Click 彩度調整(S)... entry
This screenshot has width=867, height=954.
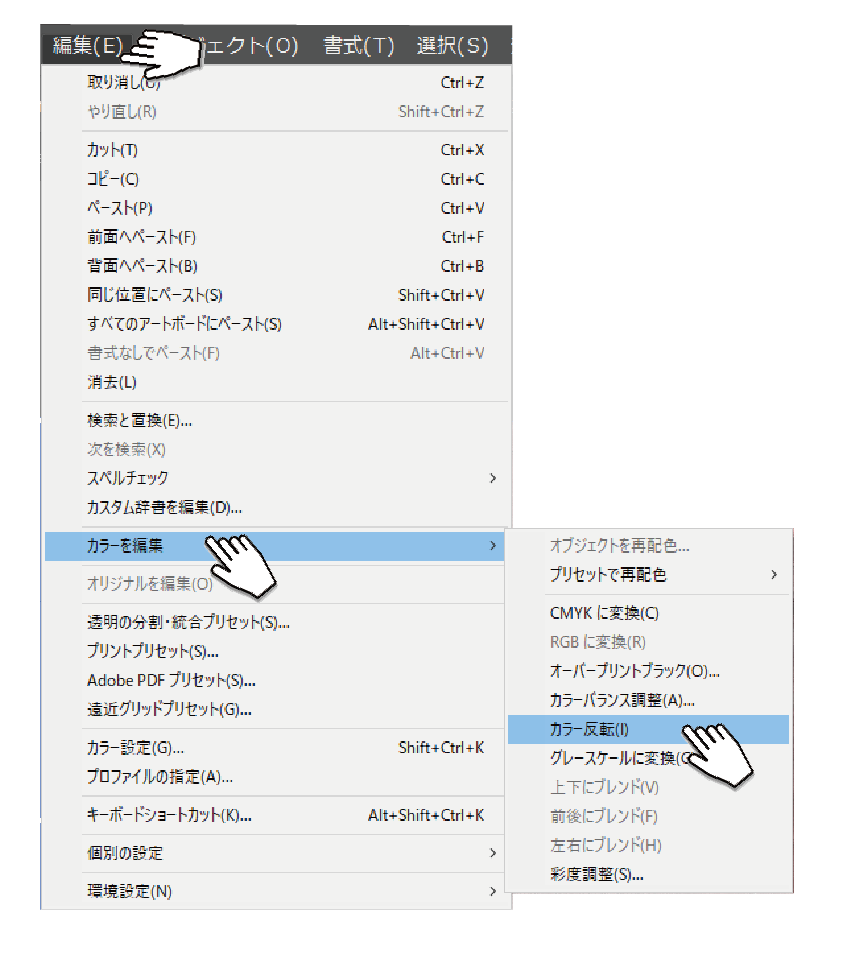[x=596, y=874]
